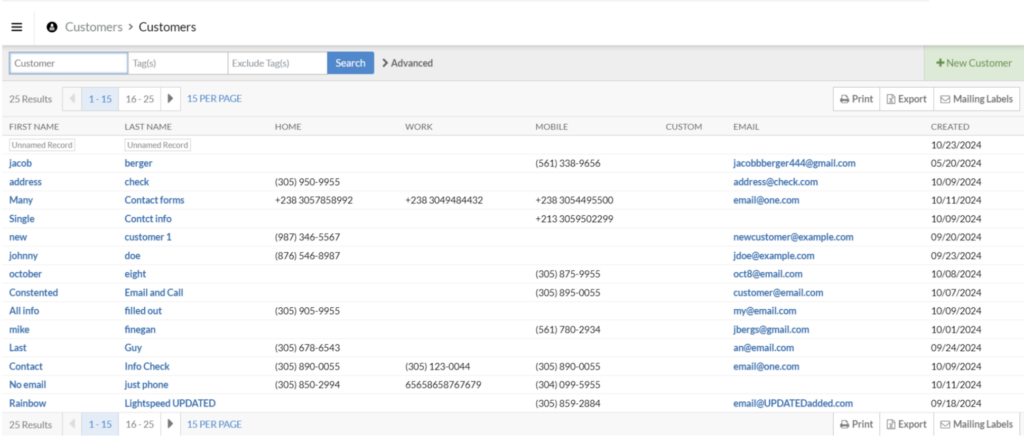The height and width of the screenshot is (443, 1024).
Task: Click email newcustomer@example.com
Action: pos(793,237)
